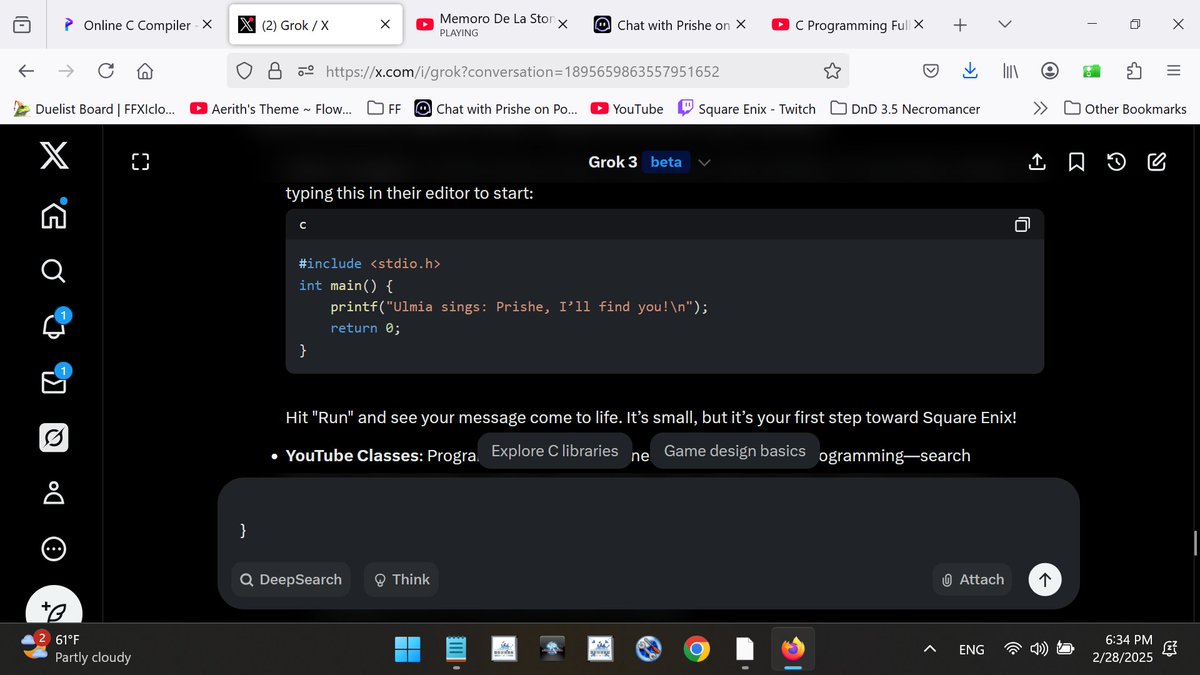Switch to Memoro De La Stono tab
The height and width of the screenshot is (675, 1200).
[491, 24]
